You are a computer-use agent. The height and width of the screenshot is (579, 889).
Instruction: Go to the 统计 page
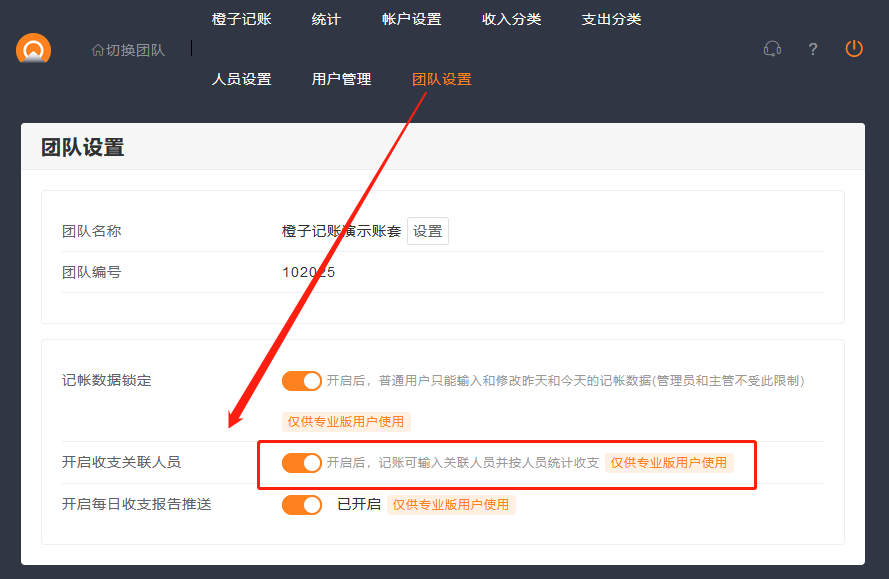tap(326, 19)
